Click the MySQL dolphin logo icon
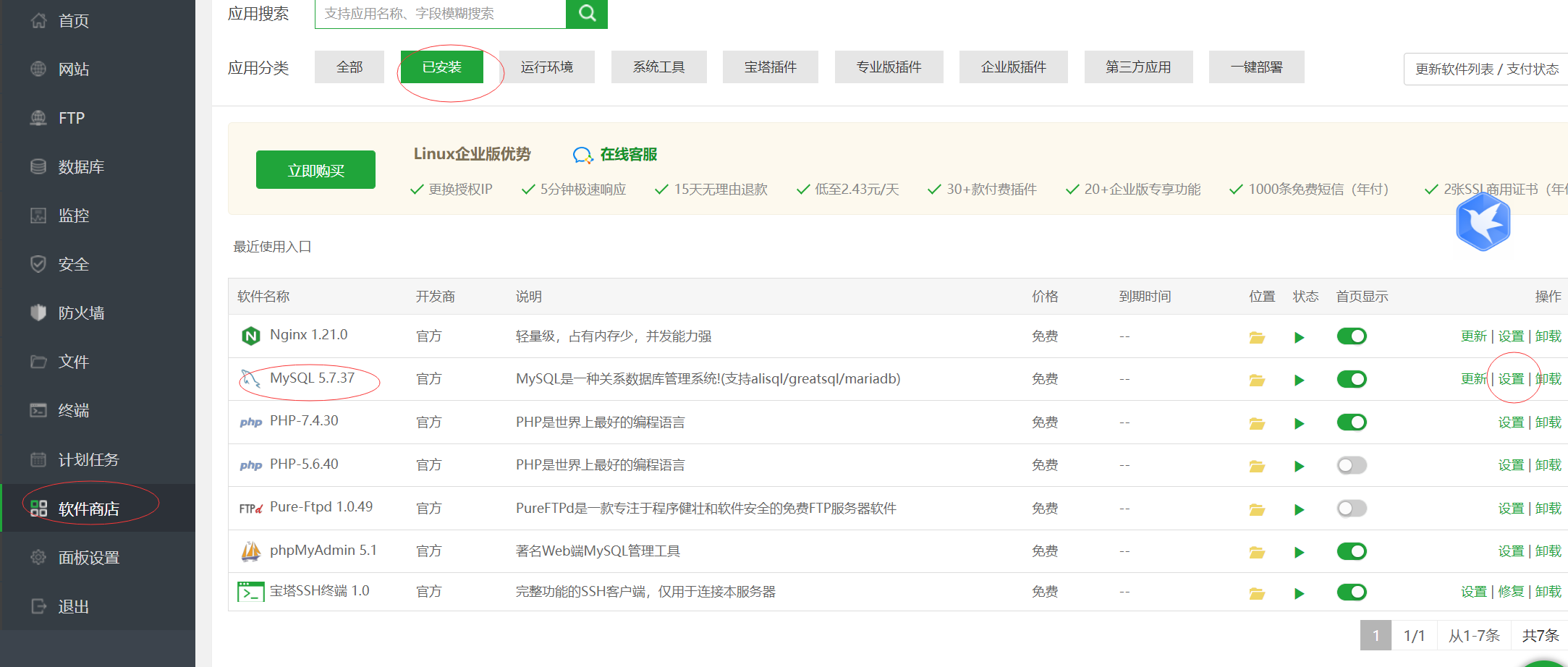 (250, 378)
